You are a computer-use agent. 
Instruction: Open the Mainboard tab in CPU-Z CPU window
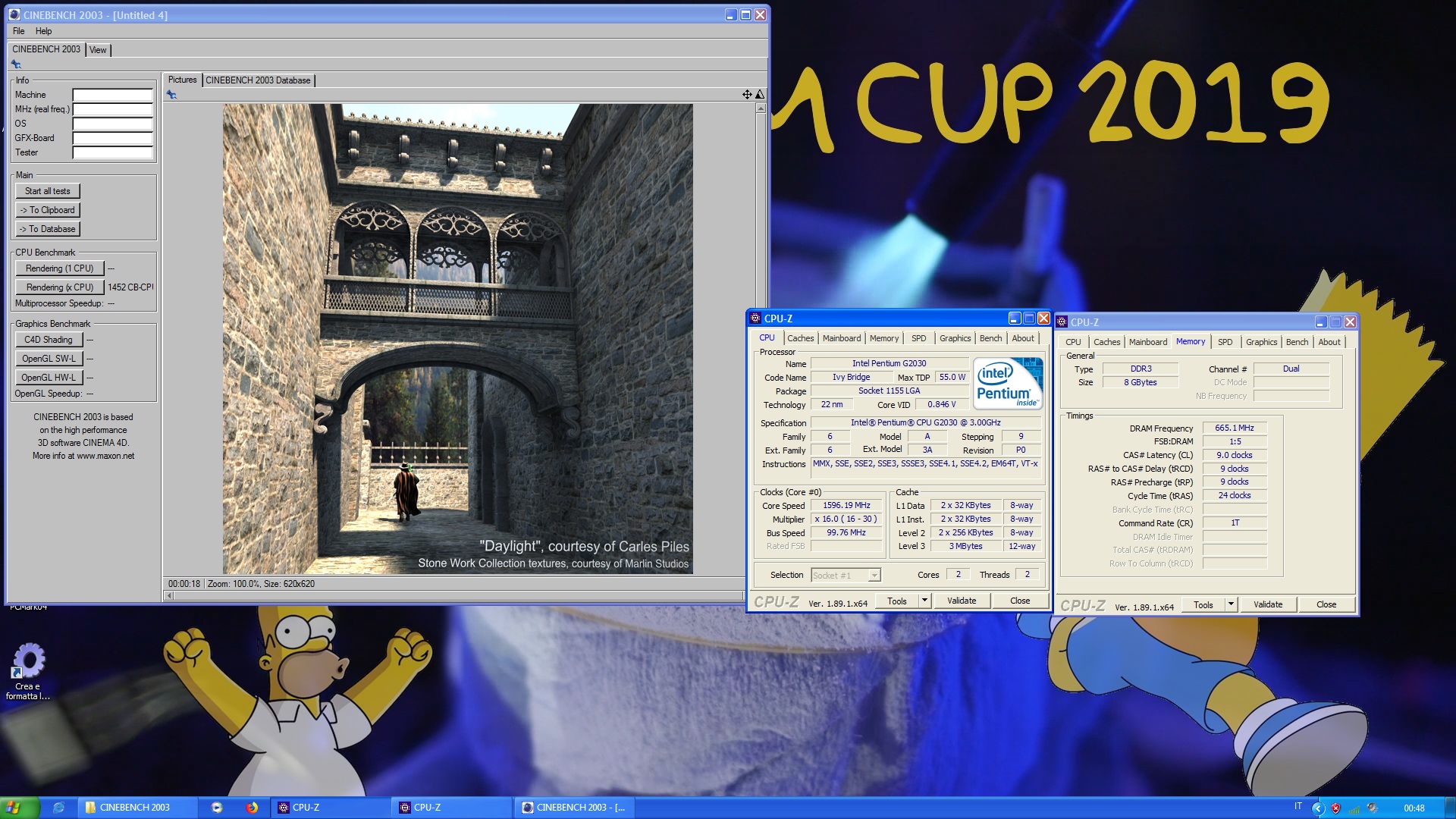pos(842,339)
